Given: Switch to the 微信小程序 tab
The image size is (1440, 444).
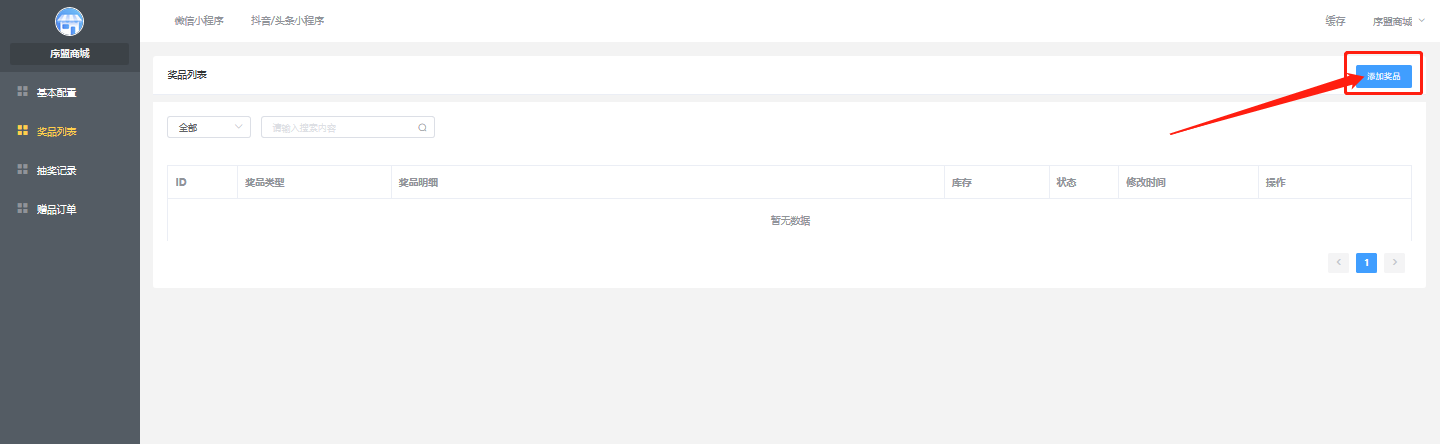Looking at the screenshot, I should coord(199,21).
